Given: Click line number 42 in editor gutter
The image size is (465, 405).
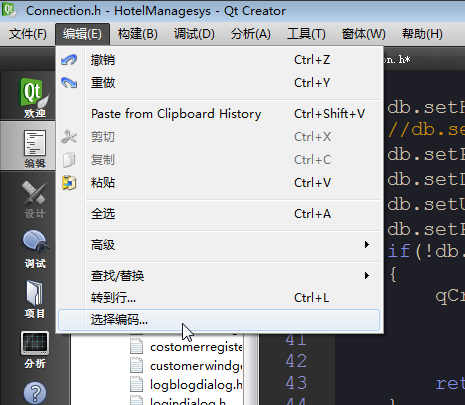Looking at the screenshot, I should point(296,361).
